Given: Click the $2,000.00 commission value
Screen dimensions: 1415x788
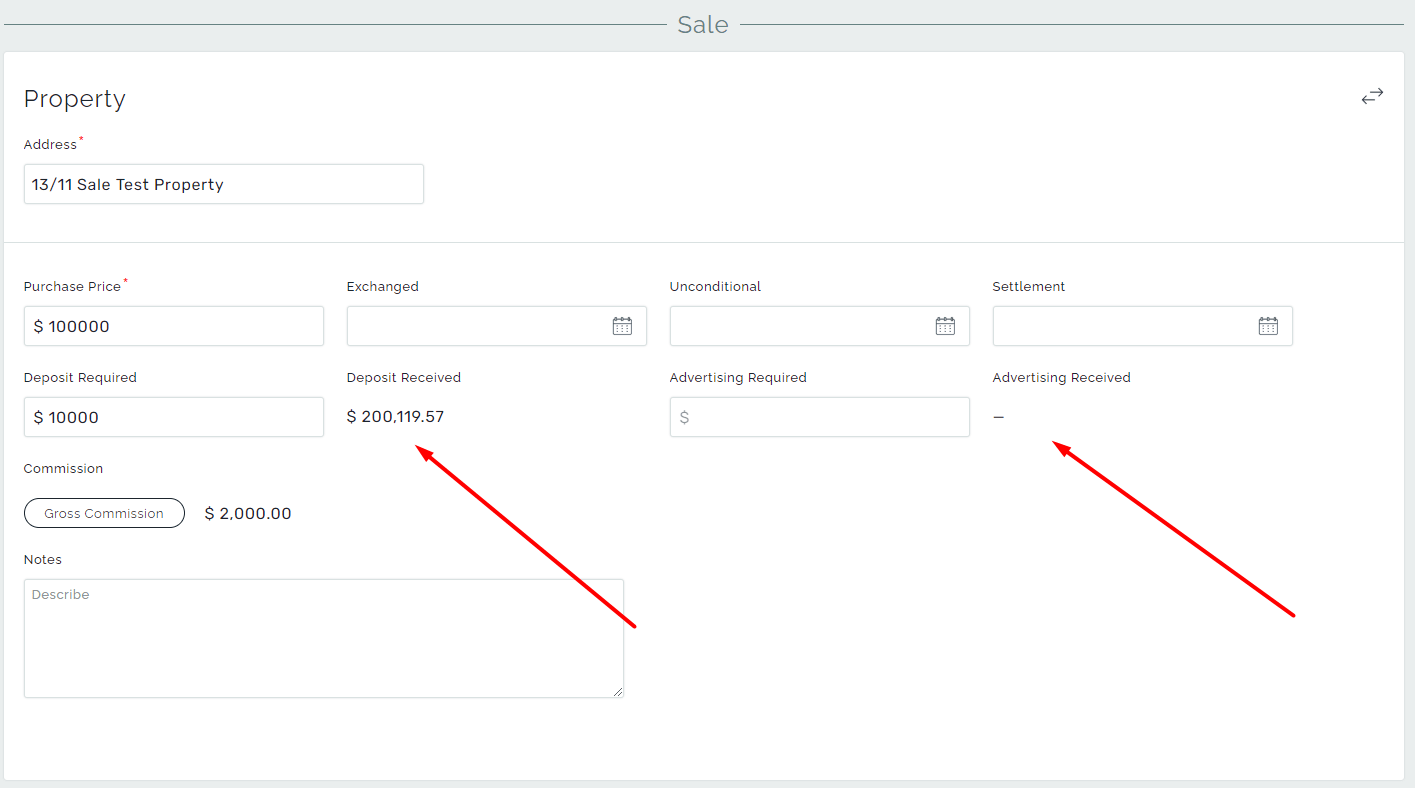Looking at the screenshot, I should tap(247, 513).
